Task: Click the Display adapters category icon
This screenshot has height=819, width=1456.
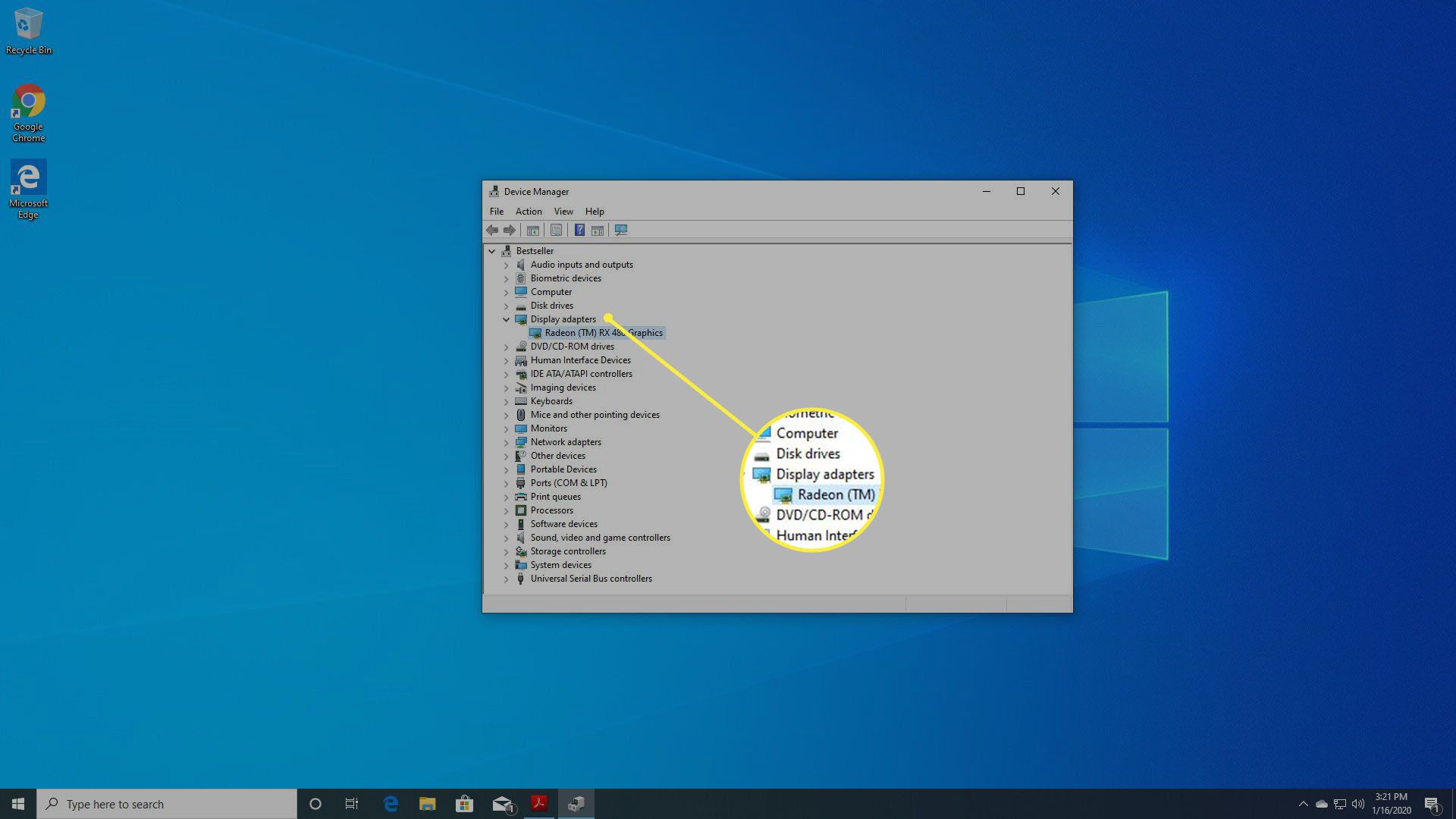Action: tap(521, 319)
